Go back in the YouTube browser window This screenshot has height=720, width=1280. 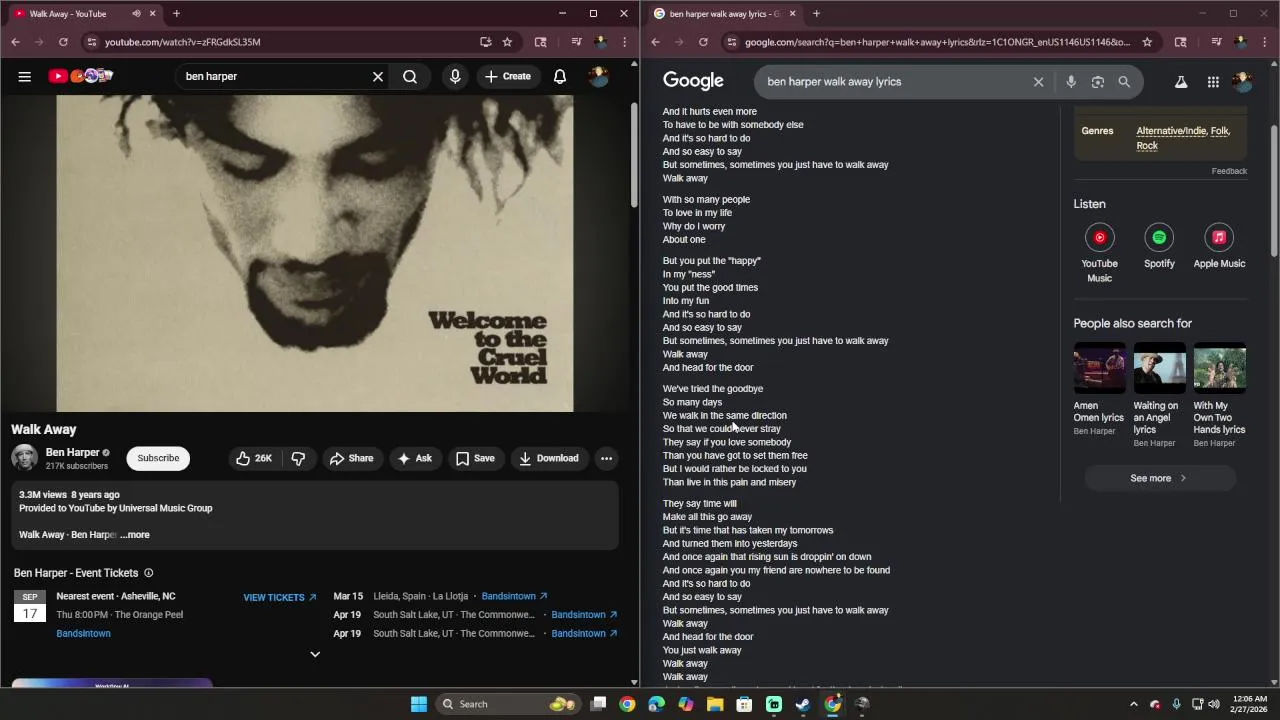pos(15,42)
